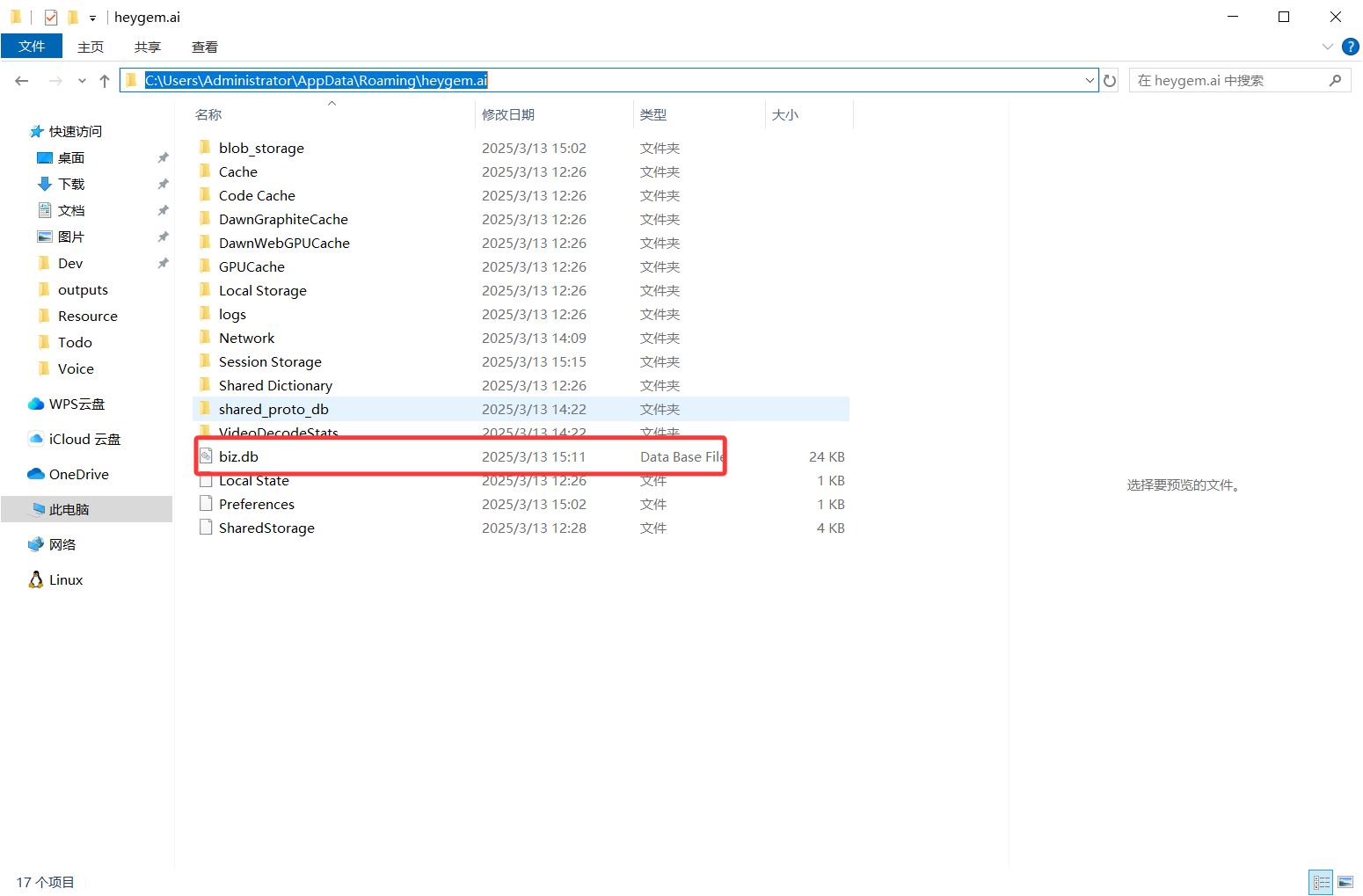
Task: Select iCloud 云盘 in navigation pane
Action: point(84,439)
